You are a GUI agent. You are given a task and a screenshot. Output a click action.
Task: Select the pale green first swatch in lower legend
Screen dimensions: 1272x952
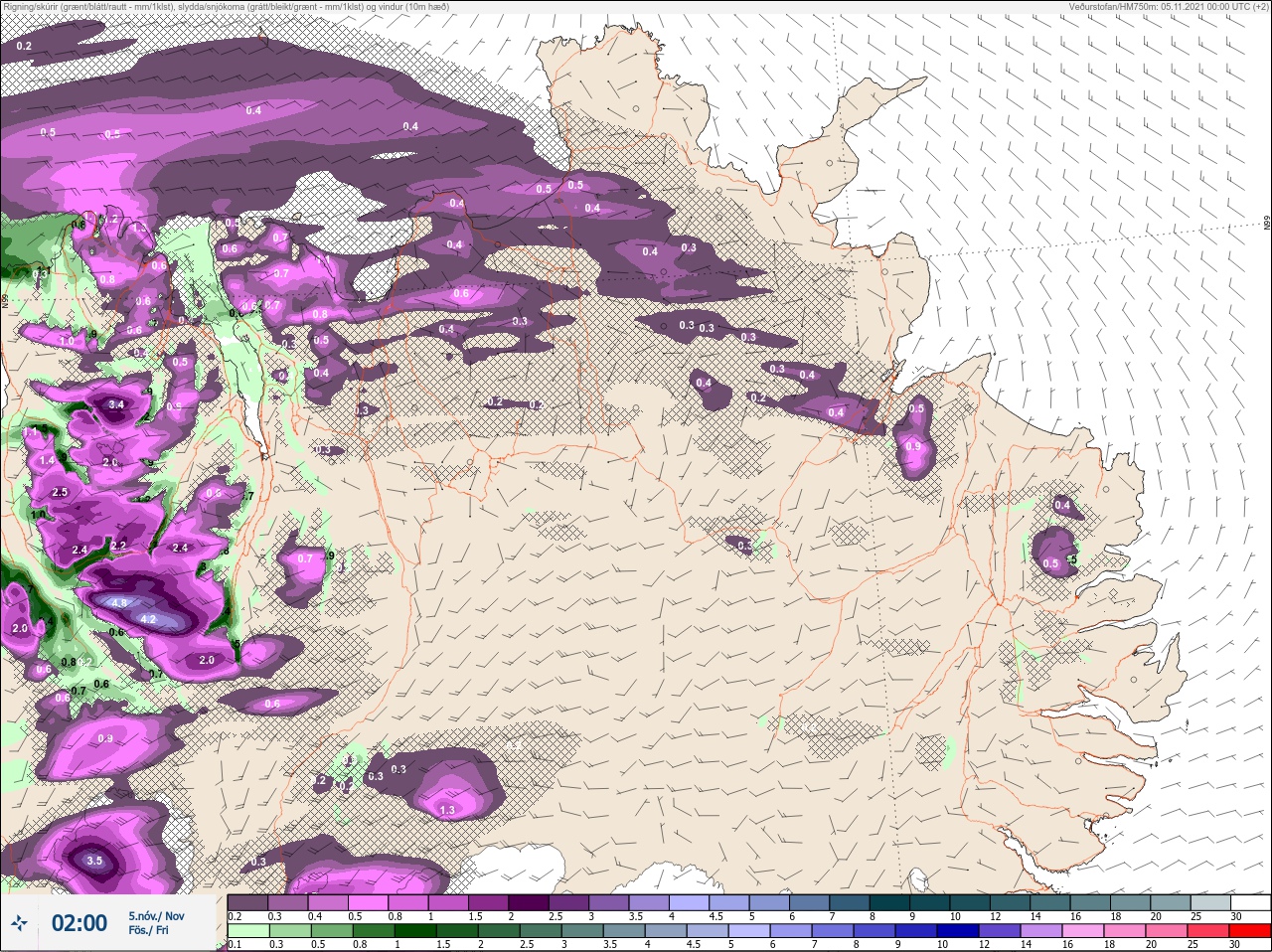[x=247, y=930]
